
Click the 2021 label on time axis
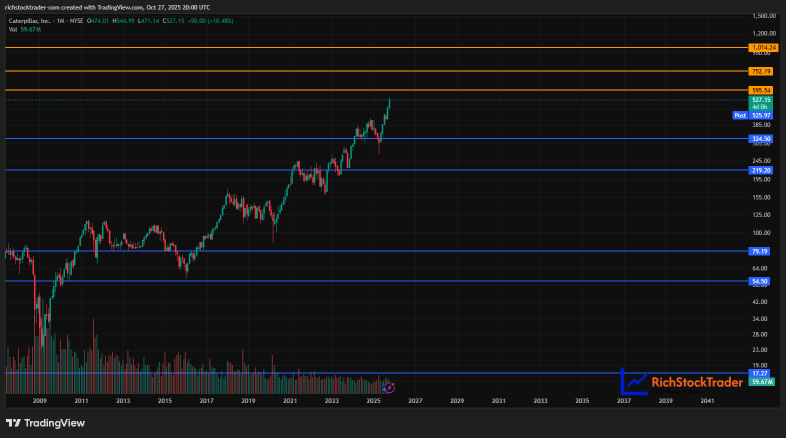coord(289,400)
